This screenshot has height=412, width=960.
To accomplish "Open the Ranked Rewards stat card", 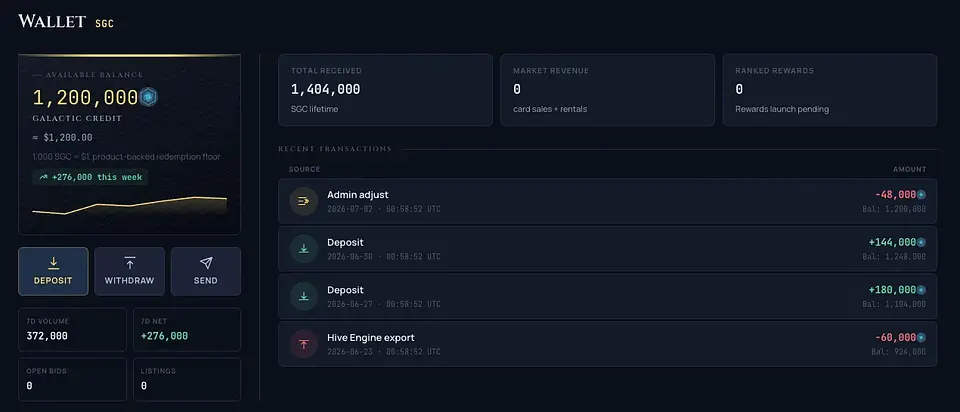I will (x=830, y=90).
